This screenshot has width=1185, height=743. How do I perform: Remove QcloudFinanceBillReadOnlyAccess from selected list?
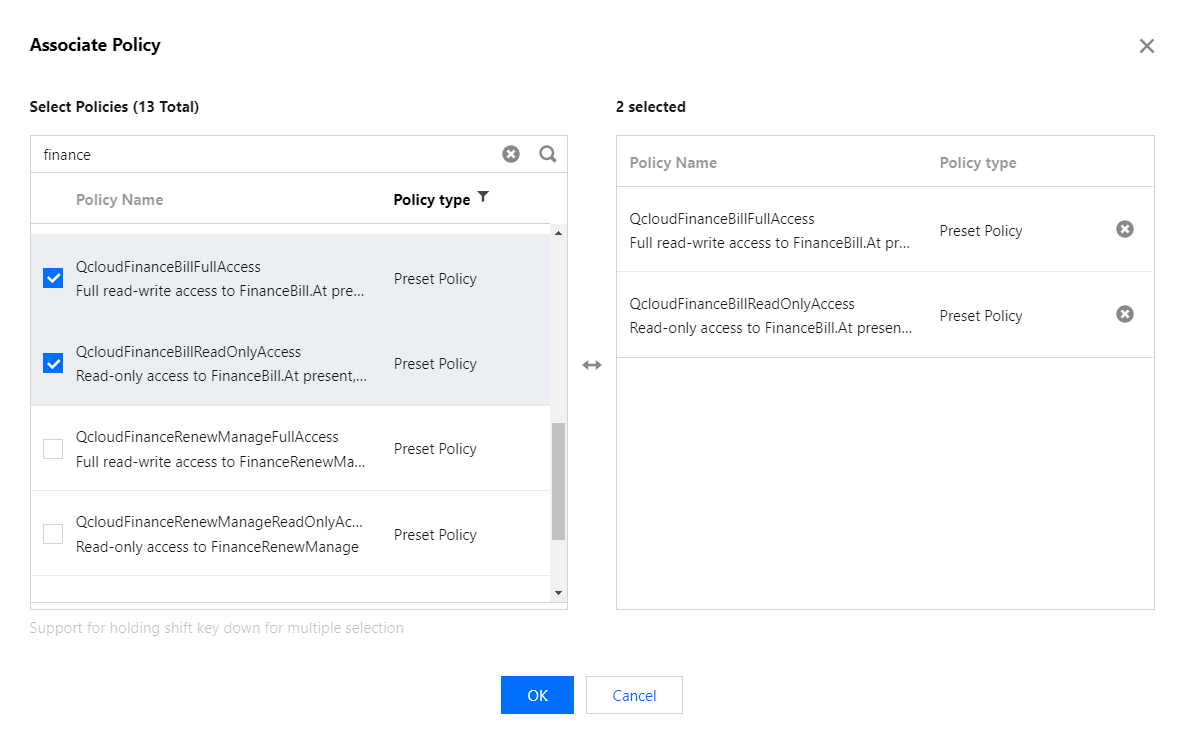click(x=1125, y=315)
